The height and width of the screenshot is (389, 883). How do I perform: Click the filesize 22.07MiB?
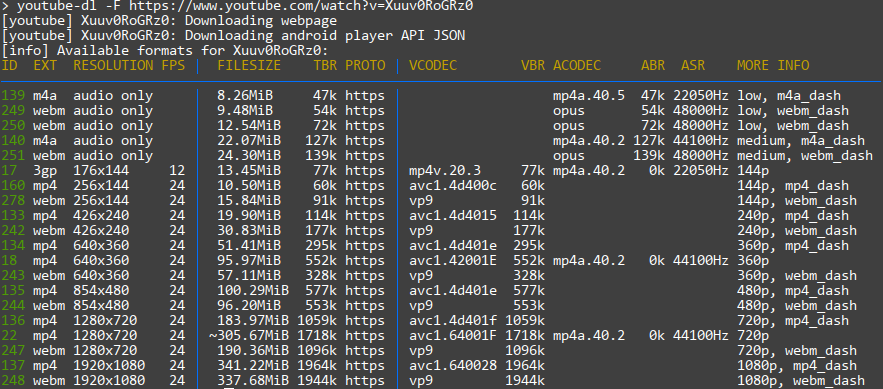click(x=249, y=141)
